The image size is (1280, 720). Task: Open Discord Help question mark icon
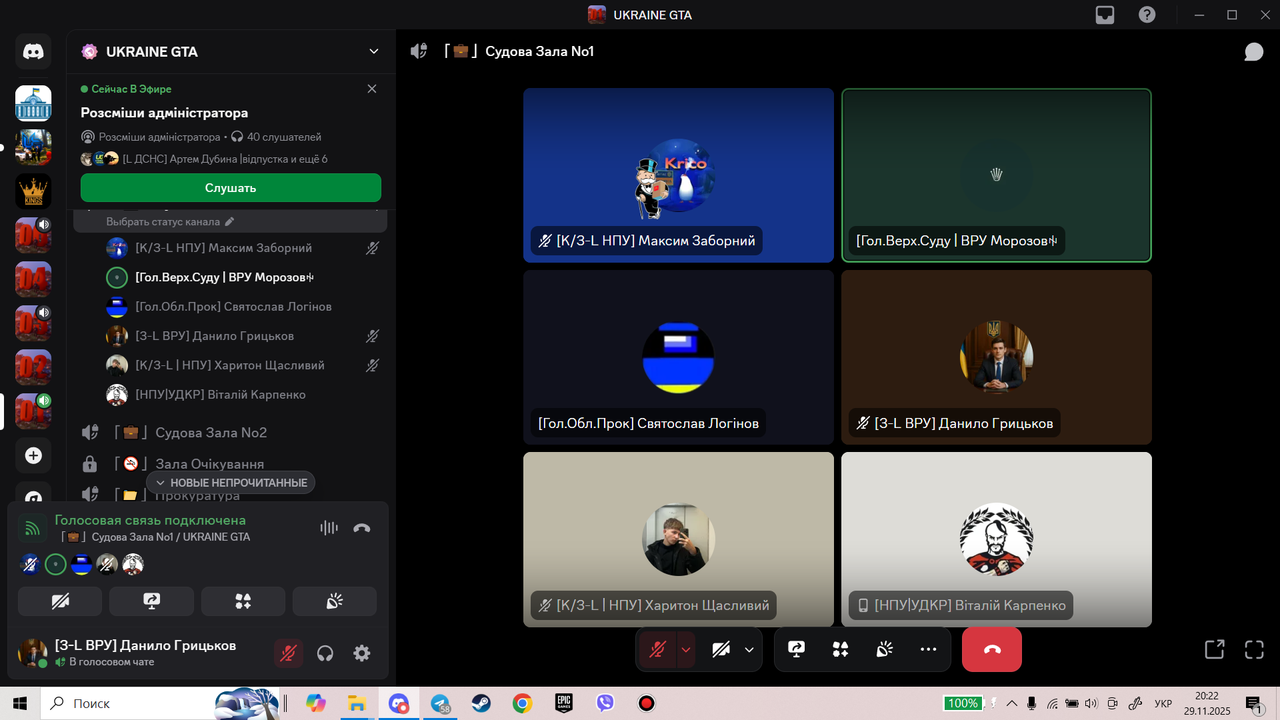[x=1147, y=15]
